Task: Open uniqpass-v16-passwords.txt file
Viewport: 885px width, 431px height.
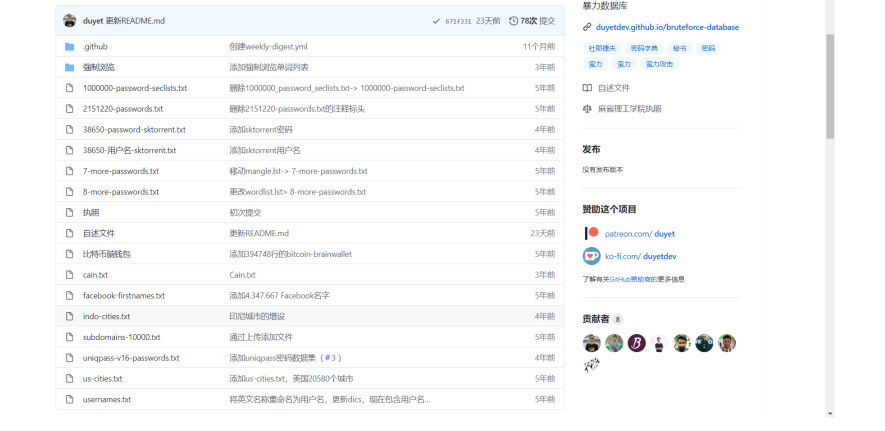Action: coord(132,358)
